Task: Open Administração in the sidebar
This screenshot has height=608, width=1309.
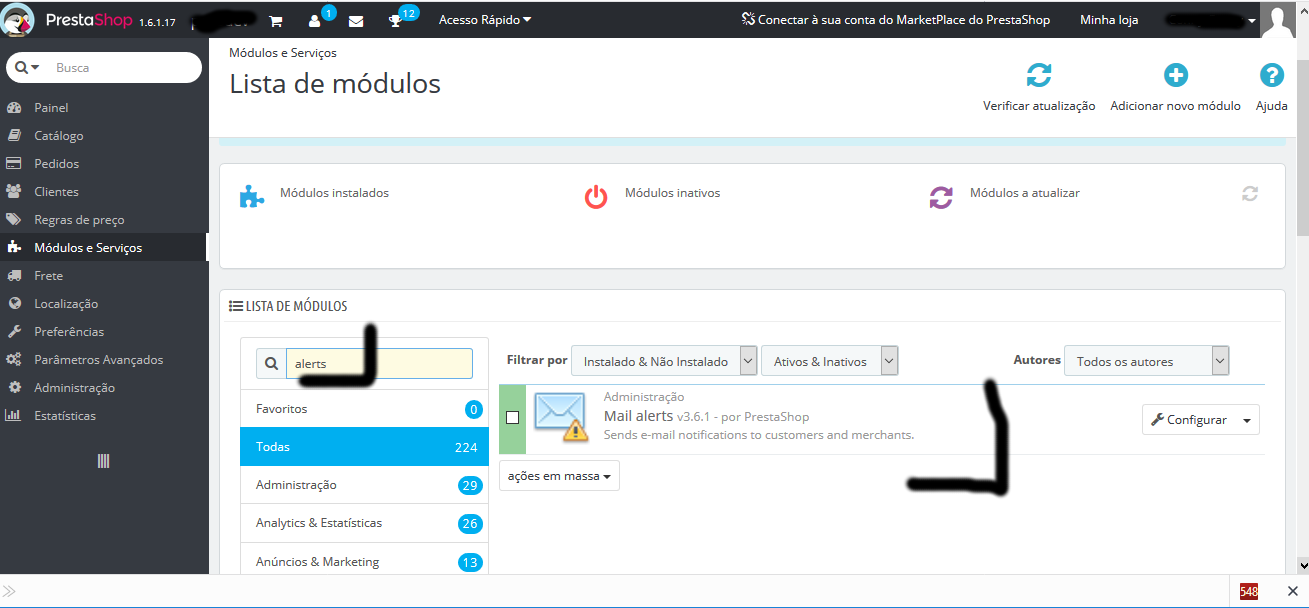Action: tap(104, 388)
